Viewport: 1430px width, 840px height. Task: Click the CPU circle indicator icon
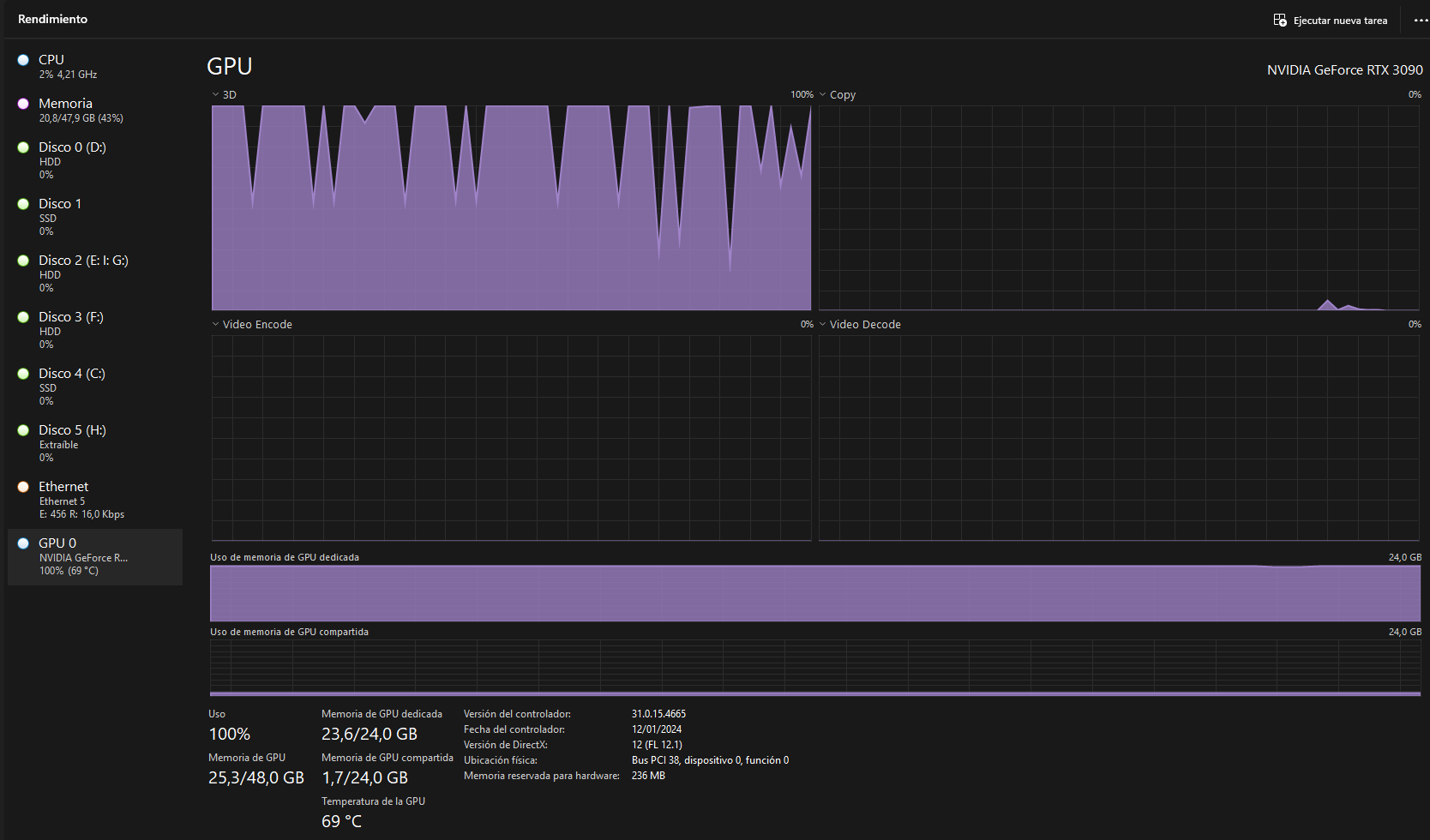tap(23, 60)
